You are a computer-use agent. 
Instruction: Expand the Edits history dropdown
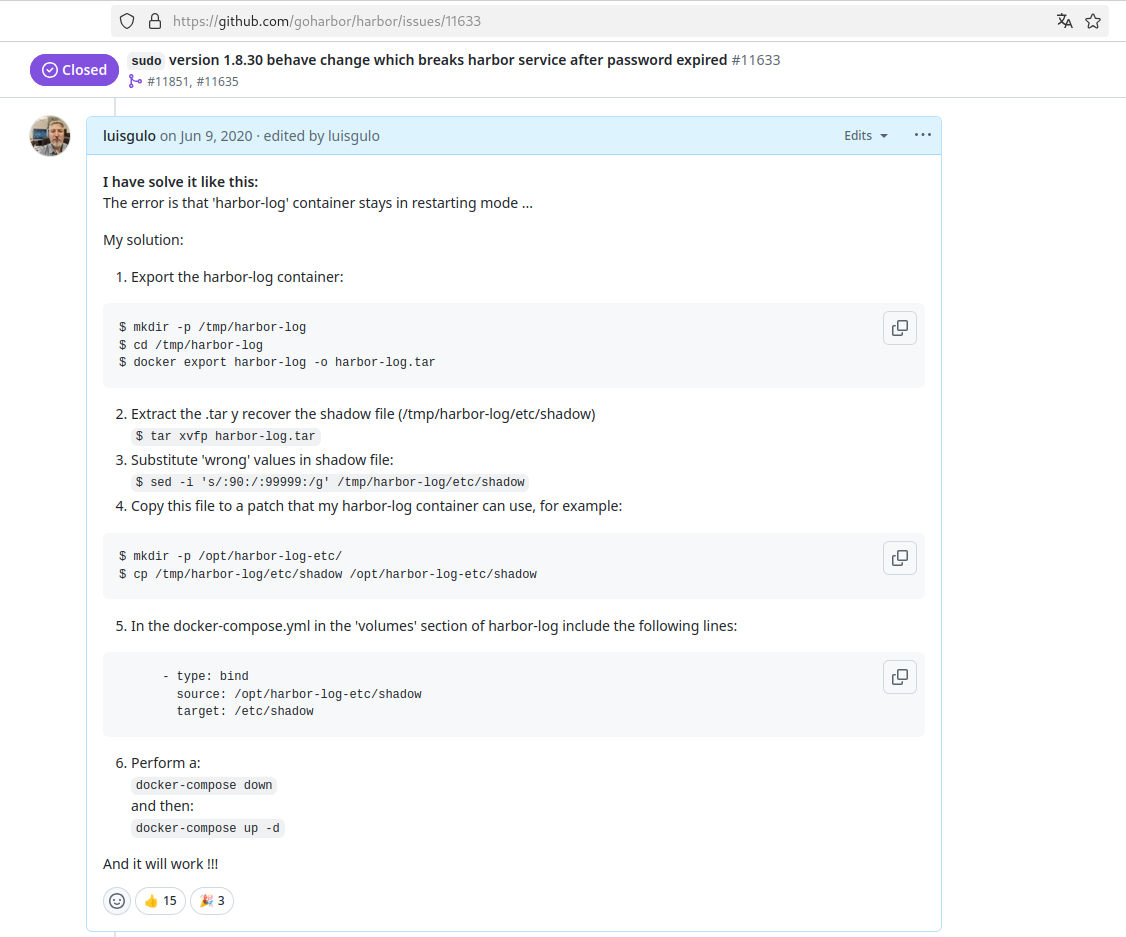coord(866,136)
